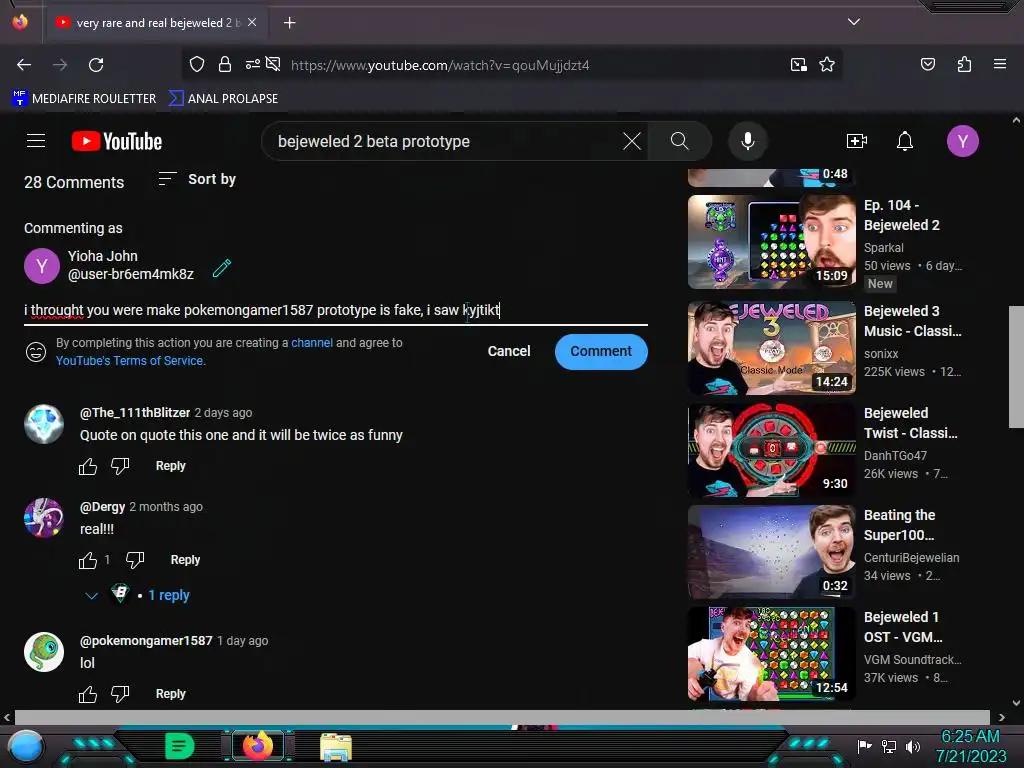The image size is (1024, 768).
Task: Open the Pocket save icon
Action: coord(927,64)
